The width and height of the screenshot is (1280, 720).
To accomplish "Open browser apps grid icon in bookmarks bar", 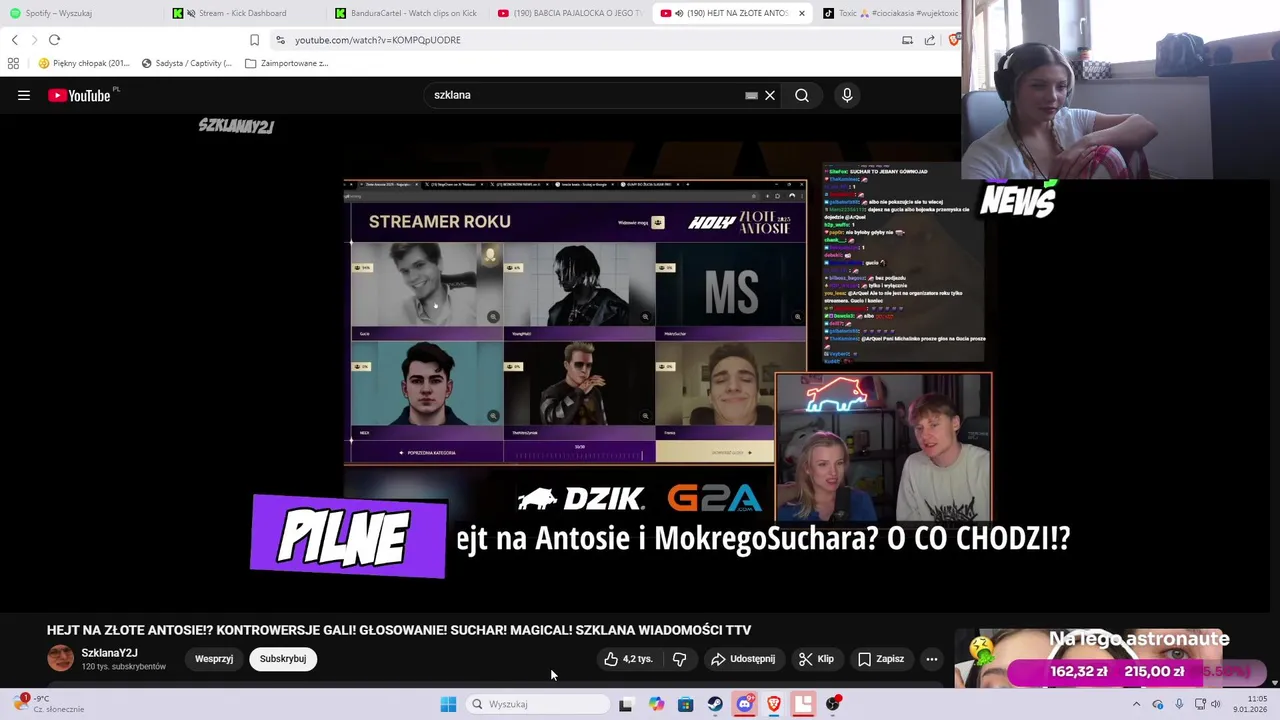I will point(13,63).
